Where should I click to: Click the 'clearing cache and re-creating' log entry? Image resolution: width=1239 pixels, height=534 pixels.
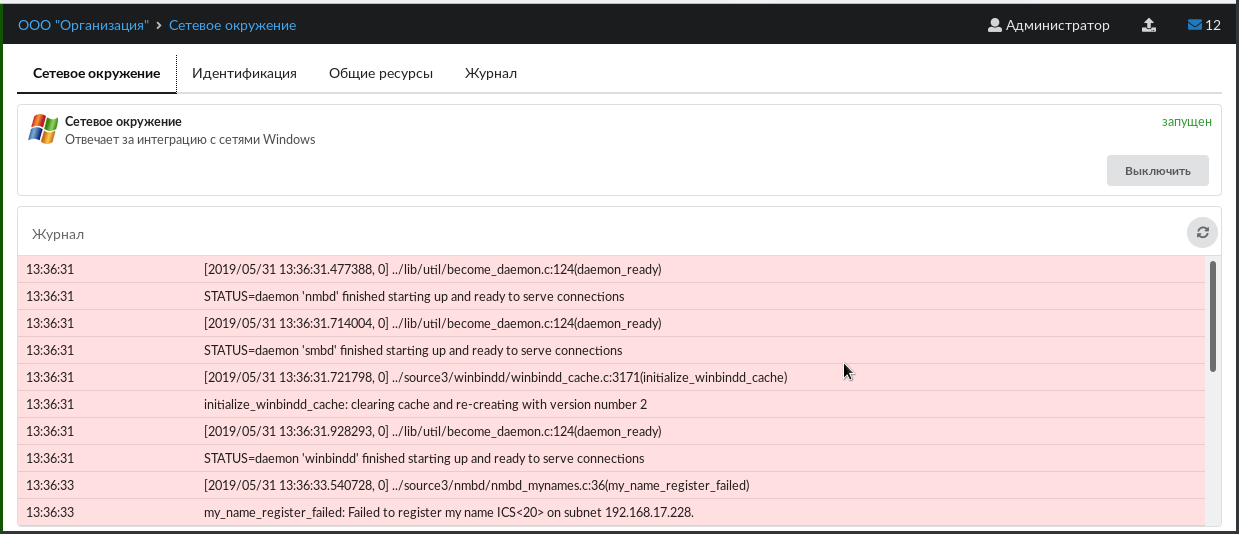(x=425, y=405)
